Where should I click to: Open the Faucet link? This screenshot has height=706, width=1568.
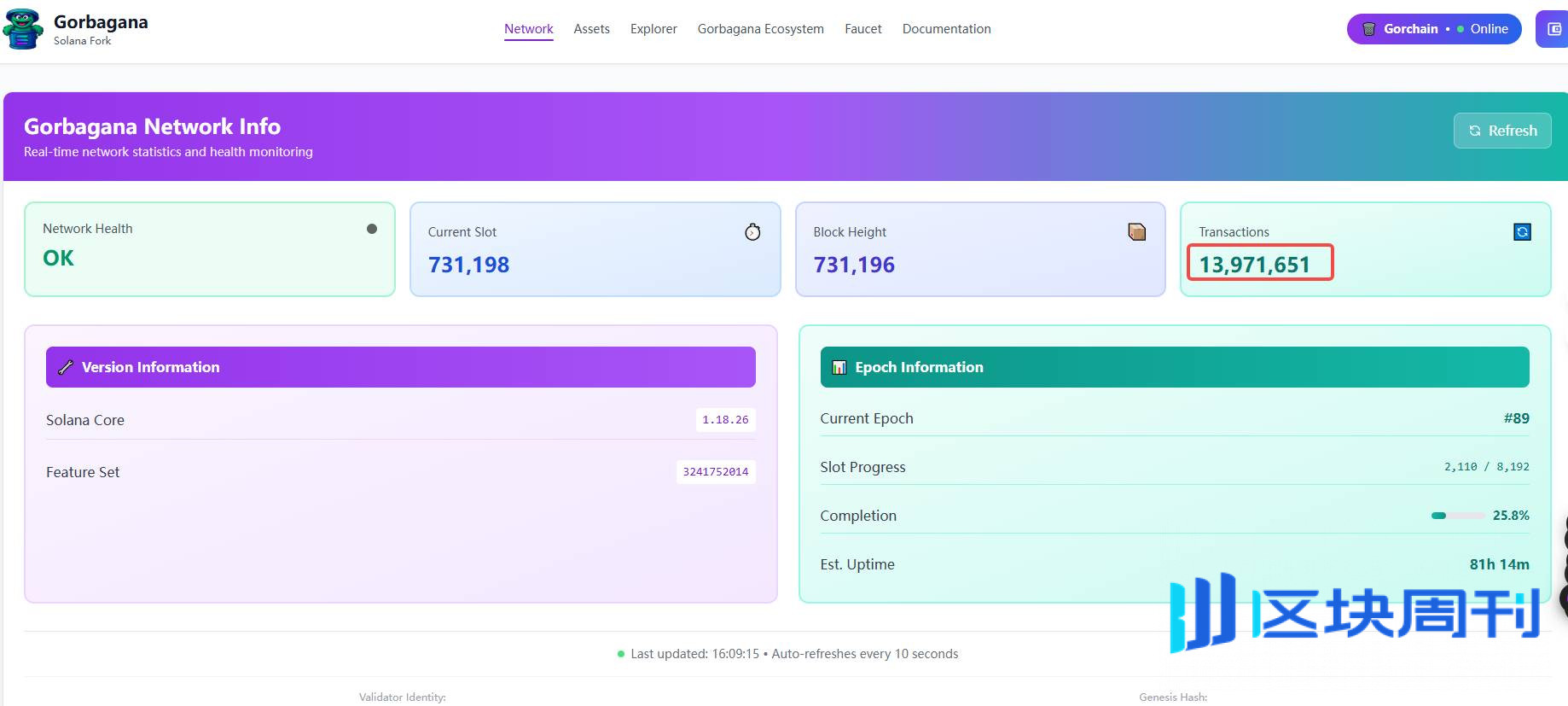(x=863, y=29)
